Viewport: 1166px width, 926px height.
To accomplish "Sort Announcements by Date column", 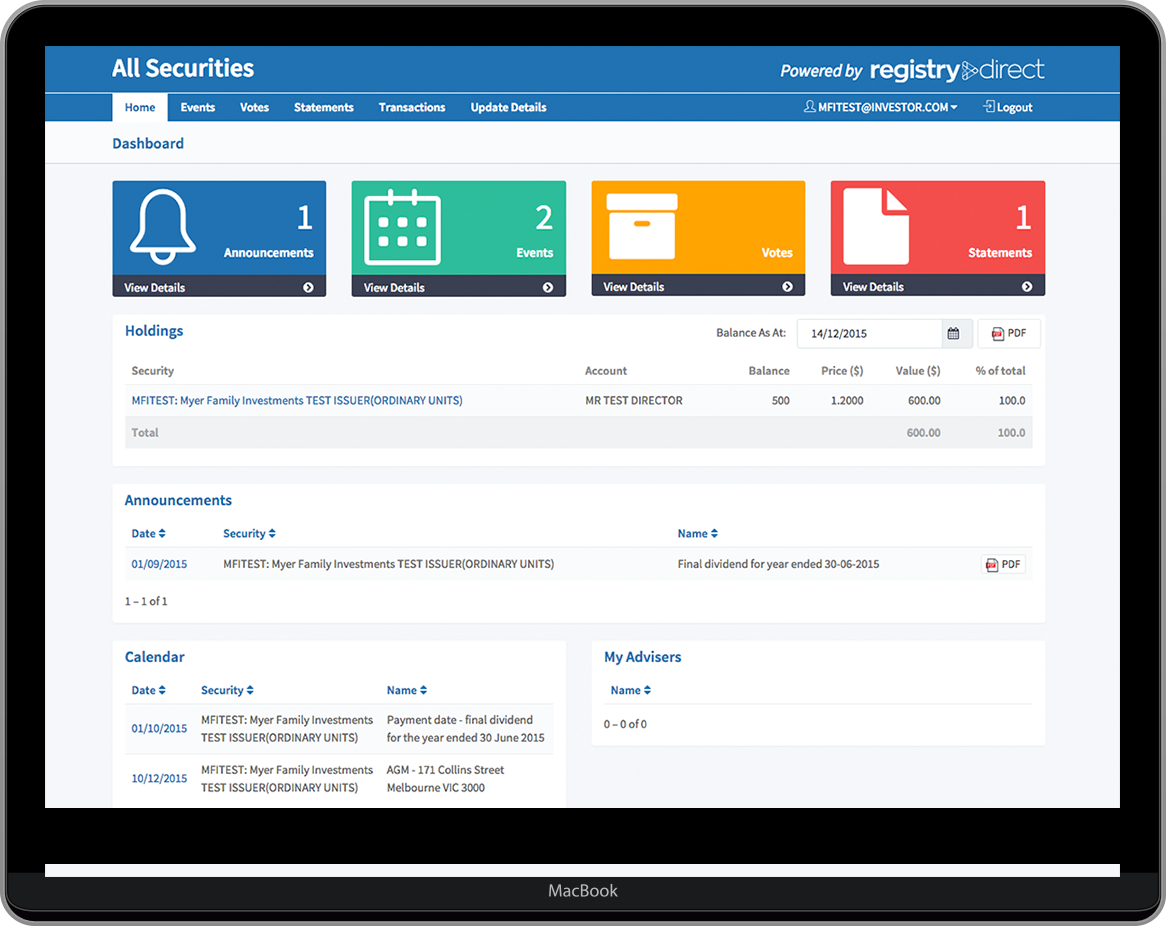I will 148,534.
